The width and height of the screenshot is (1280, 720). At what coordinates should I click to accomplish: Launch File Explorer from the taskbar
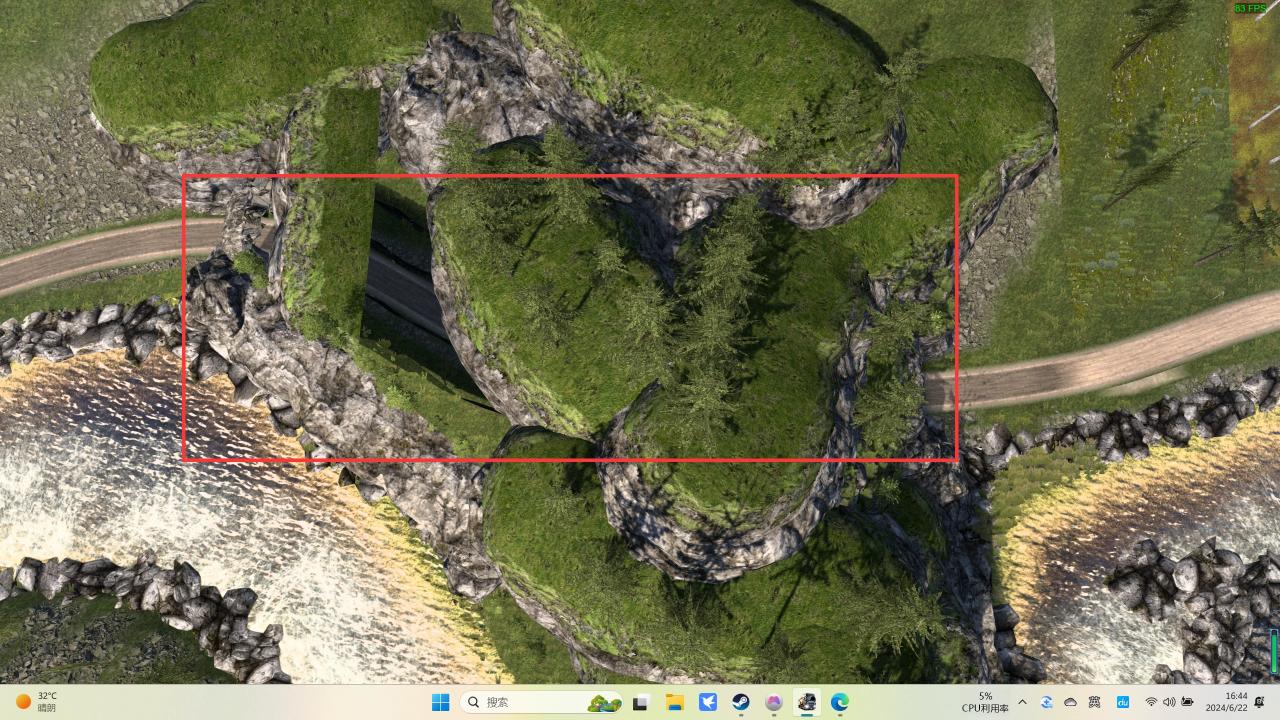click(675, 702)
